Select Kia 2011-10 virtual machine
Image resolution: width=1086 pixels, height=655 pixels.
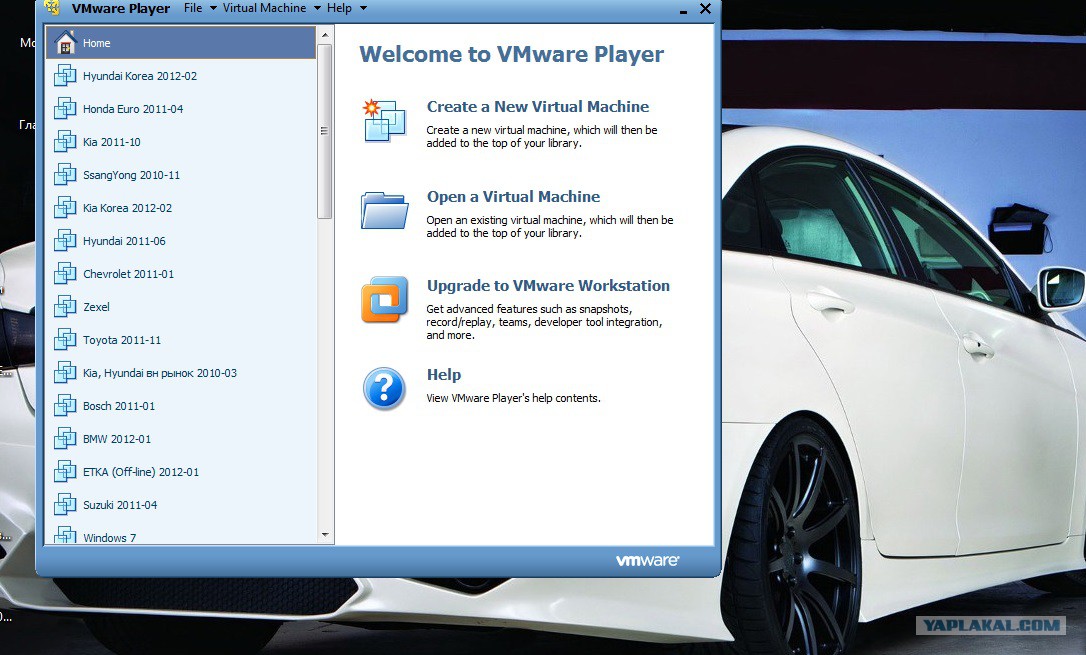[181, 141]
